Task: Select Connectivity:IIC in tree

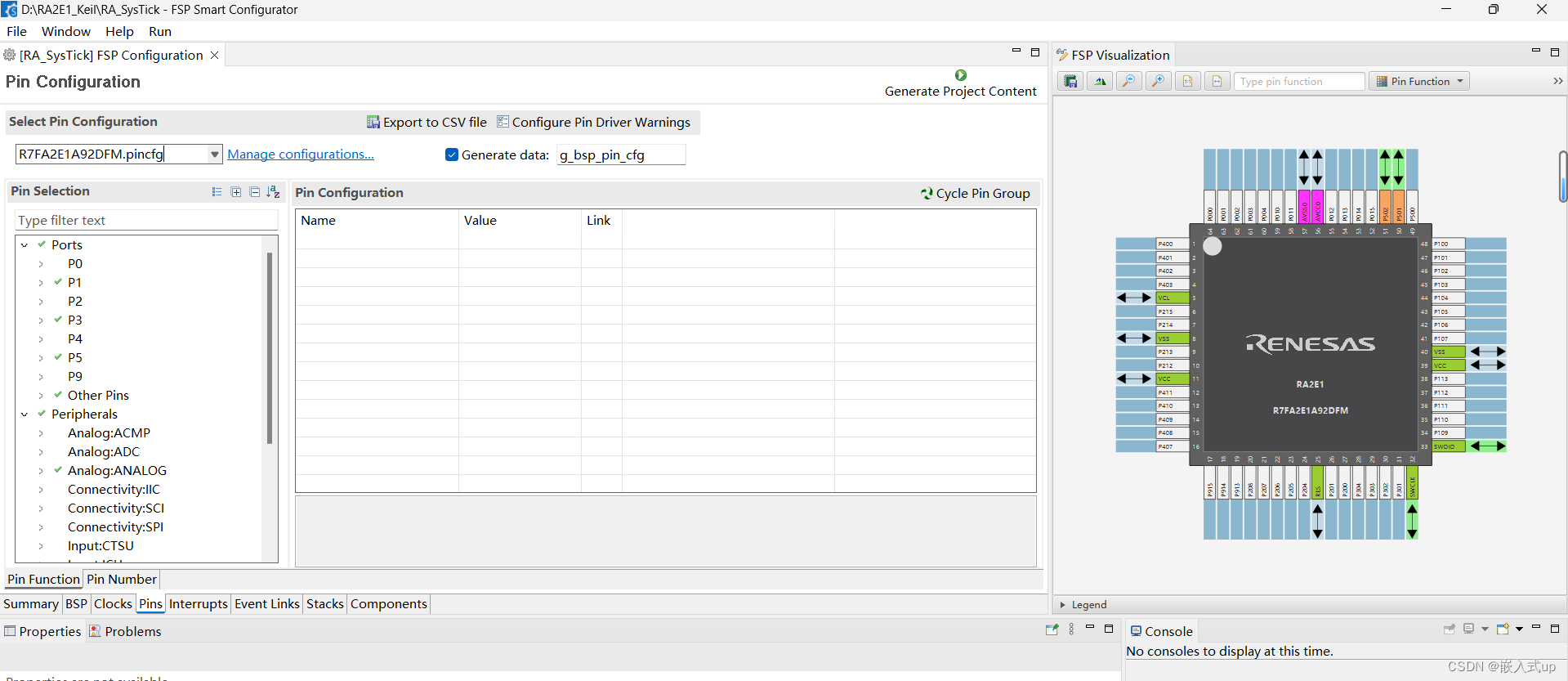Action: [x=114, y=490]
